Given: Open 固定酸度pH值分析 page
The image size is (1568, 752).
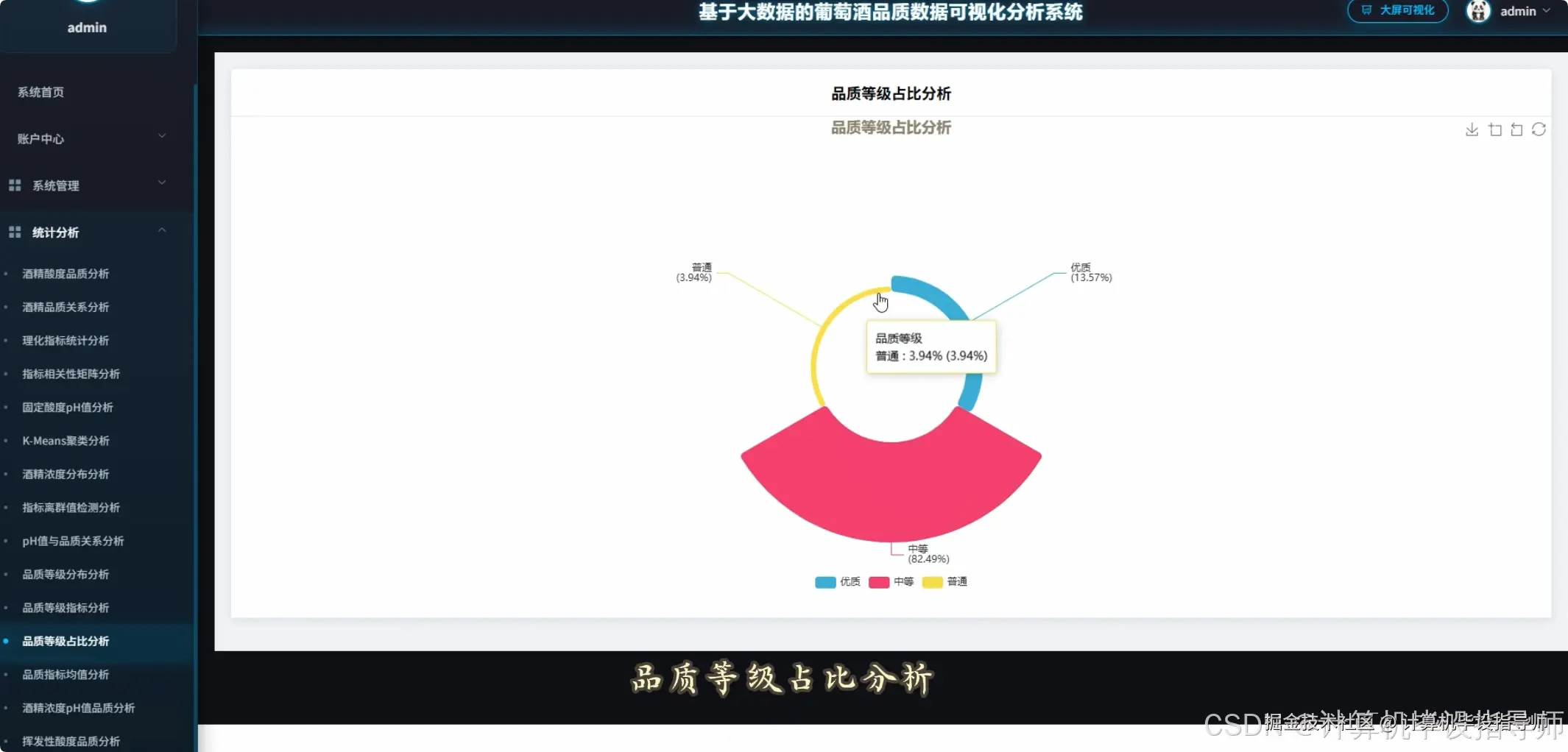Looking at the screenshot, I should 68,408.
